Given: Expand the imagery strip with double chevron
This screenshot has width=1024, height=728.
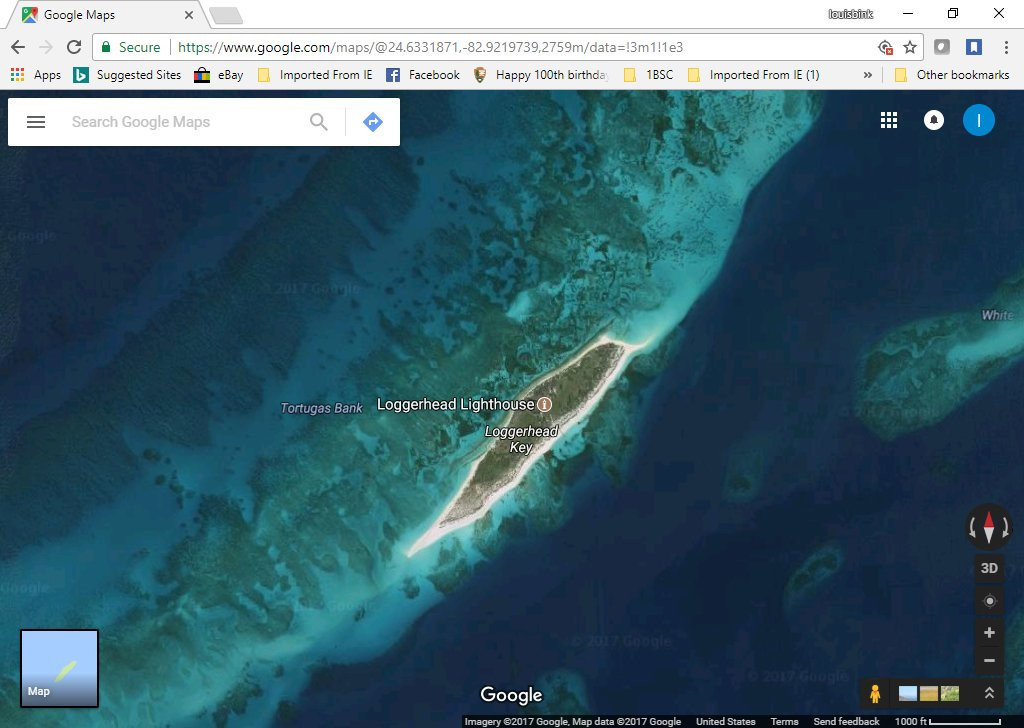Looking at the screenshot, I should point(989,693).
